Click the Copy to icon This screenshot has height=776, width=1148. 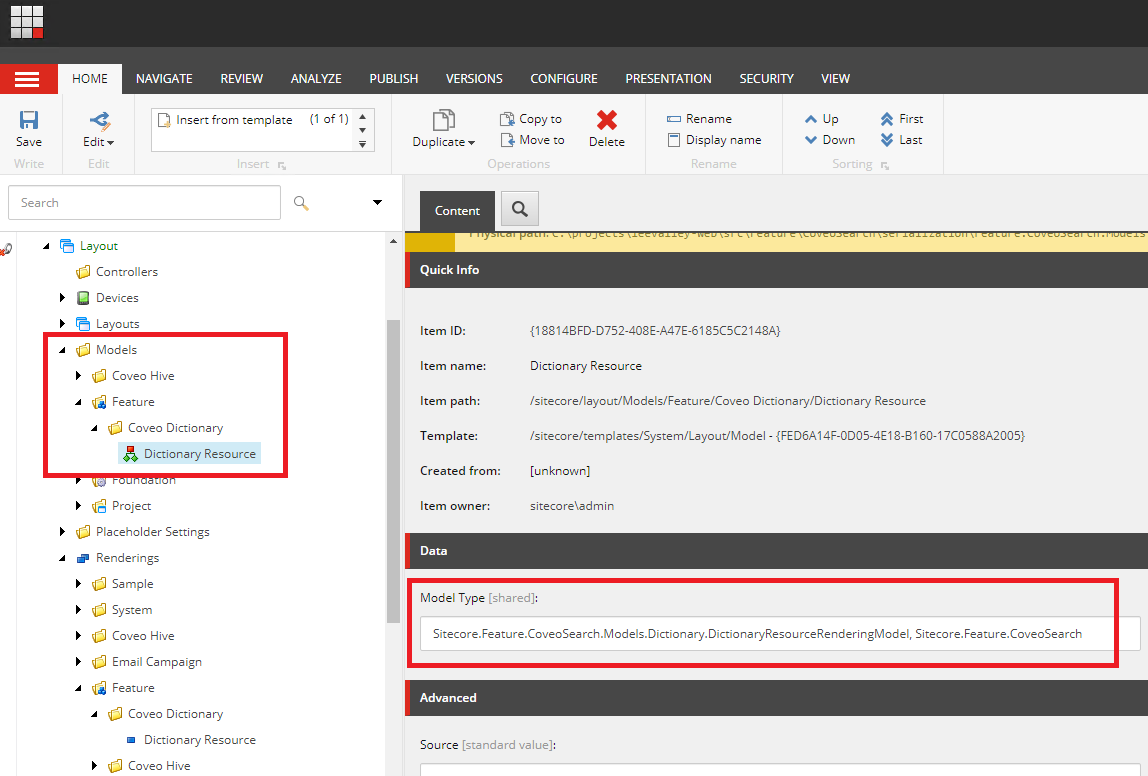coord(507,119)
